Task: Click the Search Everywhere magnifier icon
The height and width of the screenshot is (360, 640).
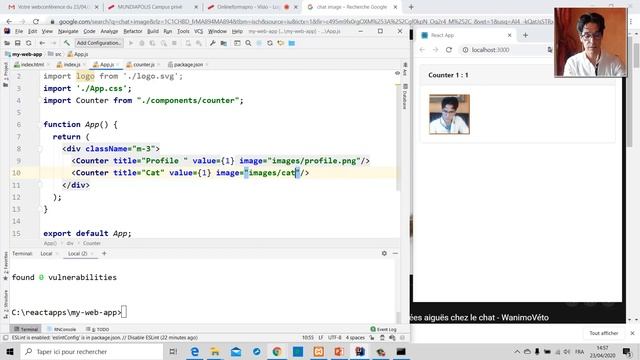Action: pos(248,43)
